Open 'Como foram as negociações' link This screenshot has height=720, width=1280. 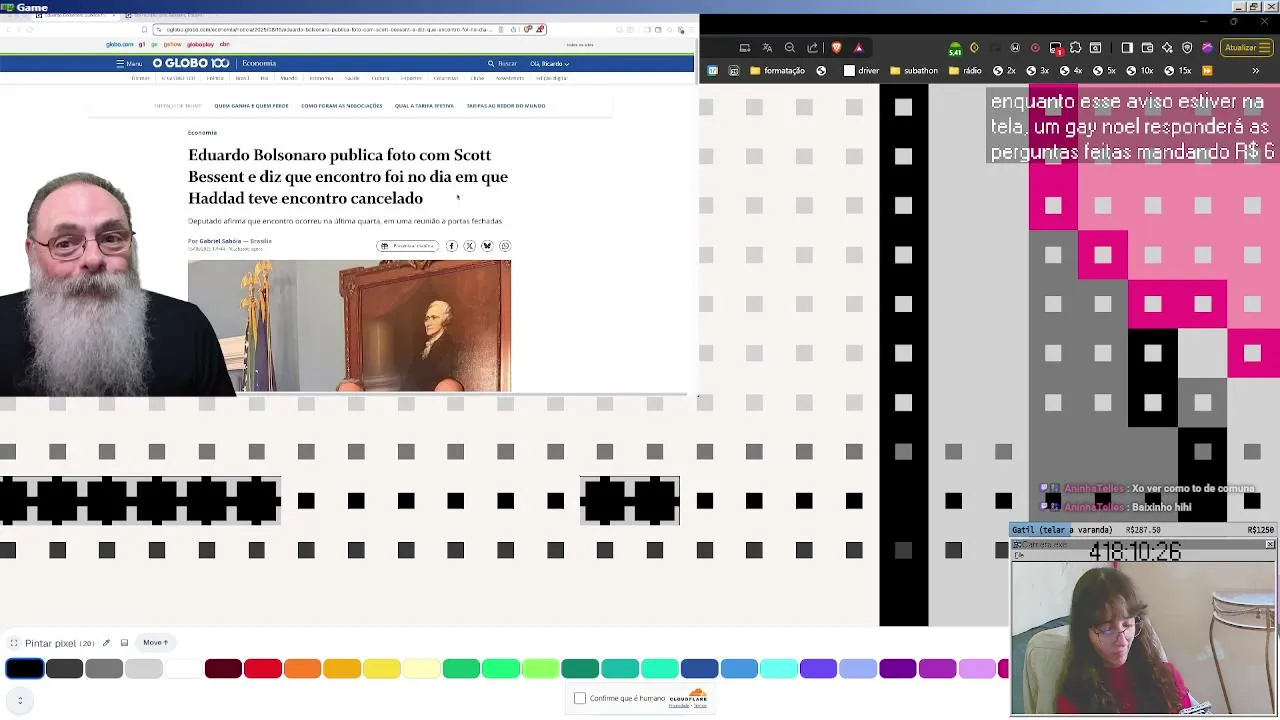point(342,106)
